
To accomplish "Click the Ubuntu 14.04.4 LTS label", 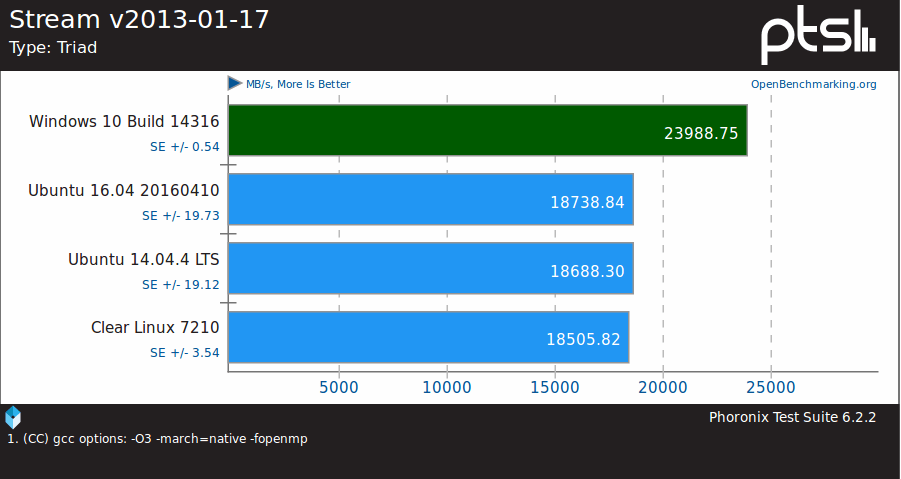I will click(144, 260).
